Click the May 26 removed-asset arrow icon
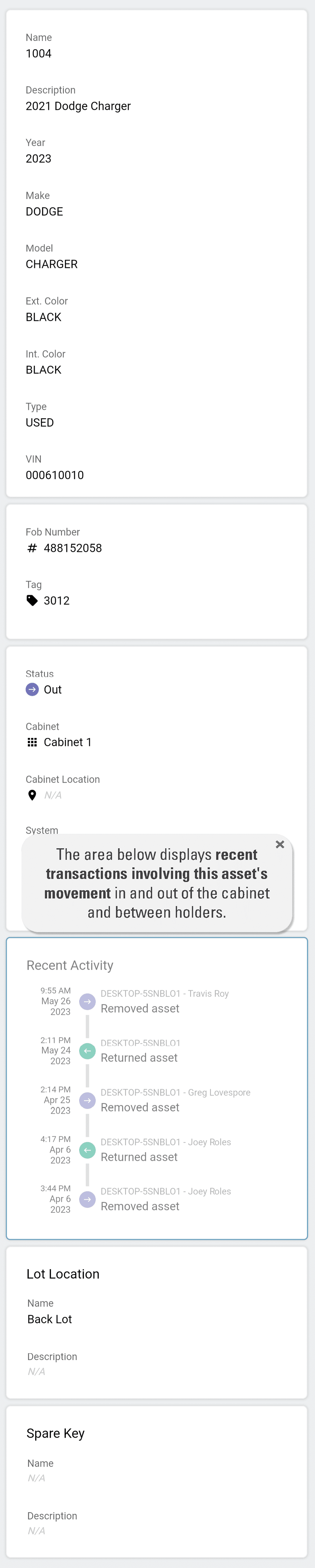 [x=88, y=1001]
